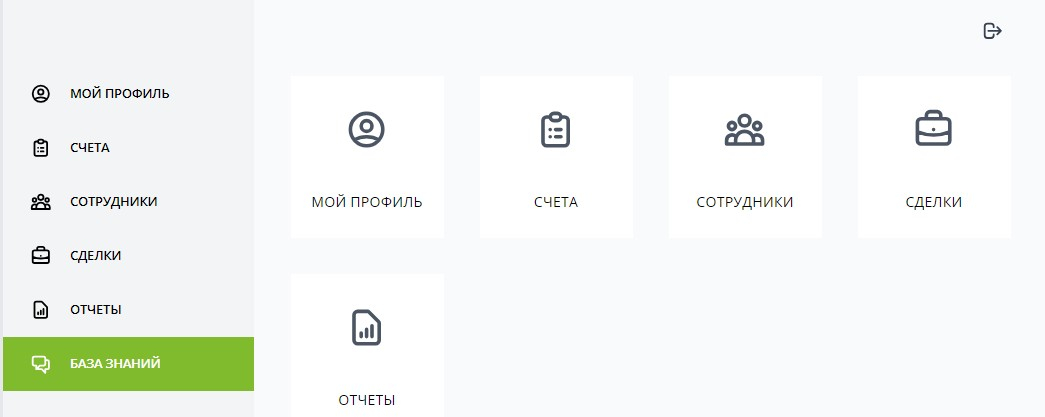Click the profile avatar icon in the sidebar
1045x417 pixels.
(41, 94)
